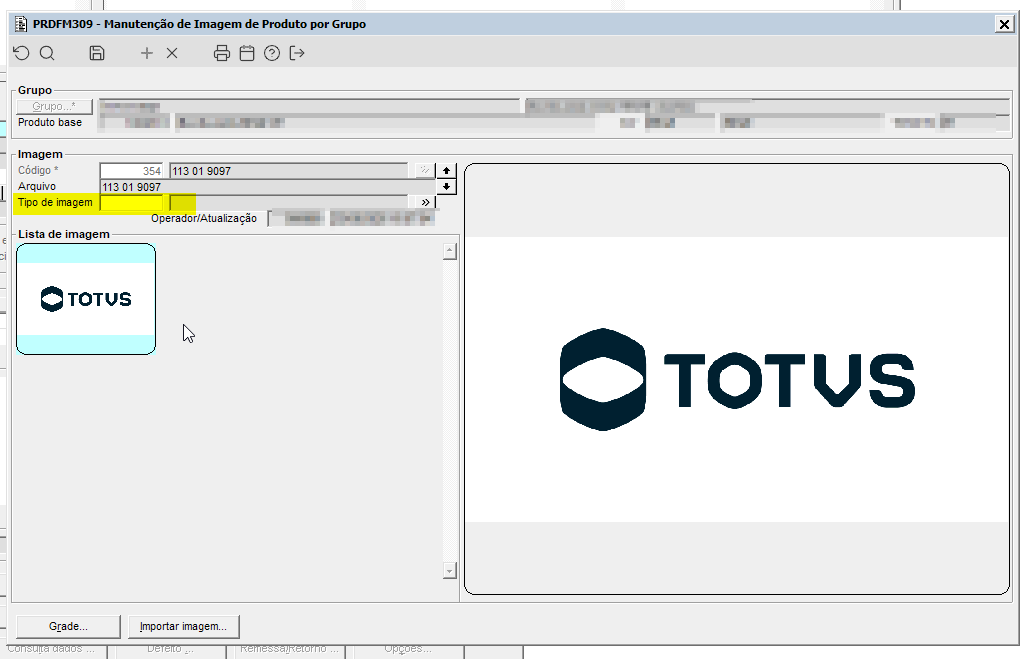This screenshot has width=1036, height=659.
Task: Add a new record with plus icon
Action: pyautogui.click(x=147, y=54)
